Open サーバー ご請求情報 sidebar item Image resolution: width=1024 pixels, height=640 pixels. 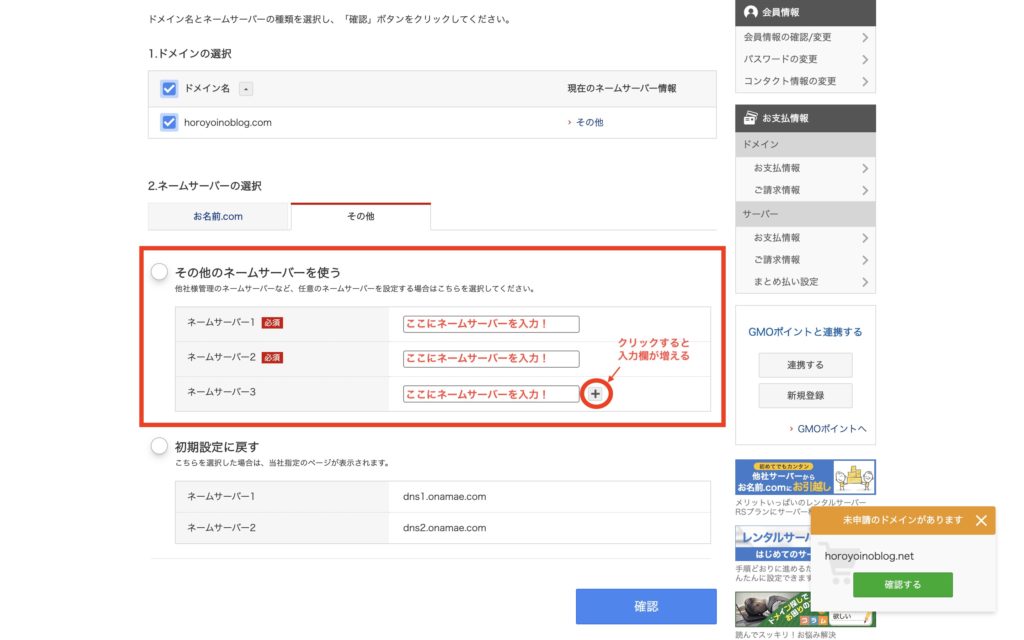[805, 260]
